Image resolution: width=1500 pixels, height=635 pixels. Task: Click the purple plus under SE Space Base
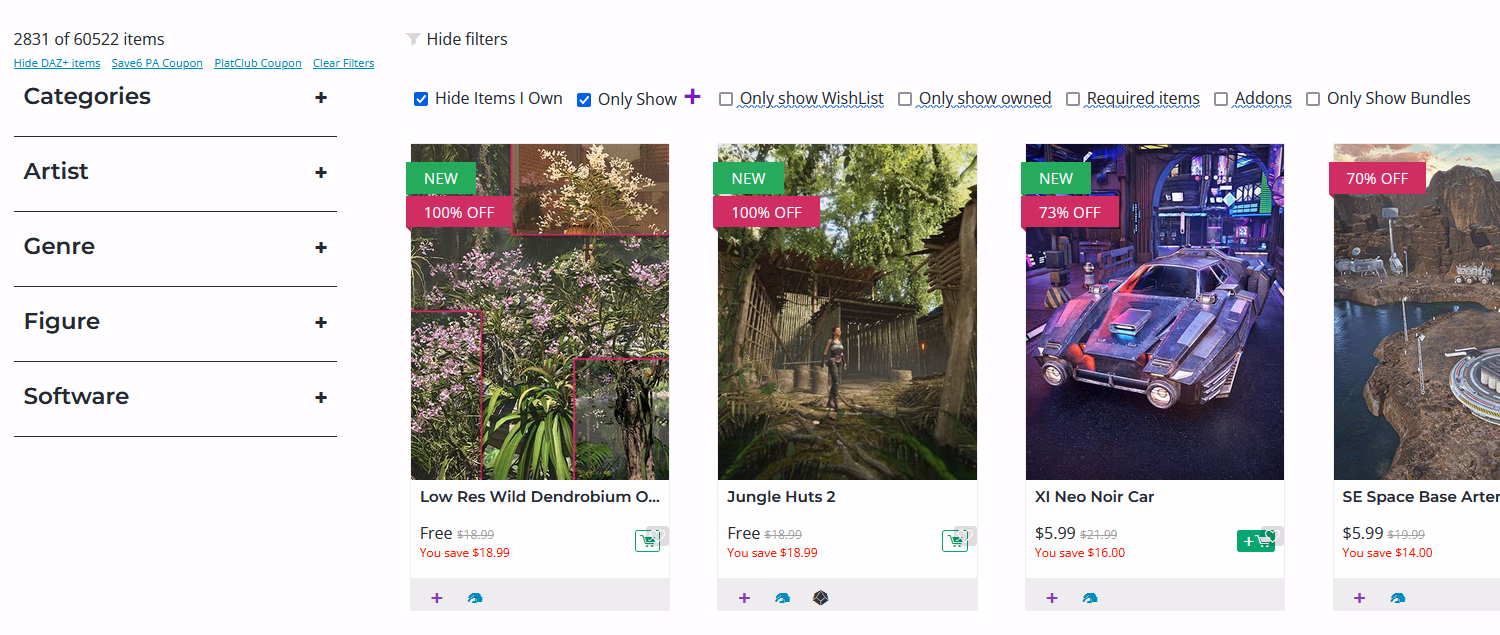click(x=1359, y=598)
